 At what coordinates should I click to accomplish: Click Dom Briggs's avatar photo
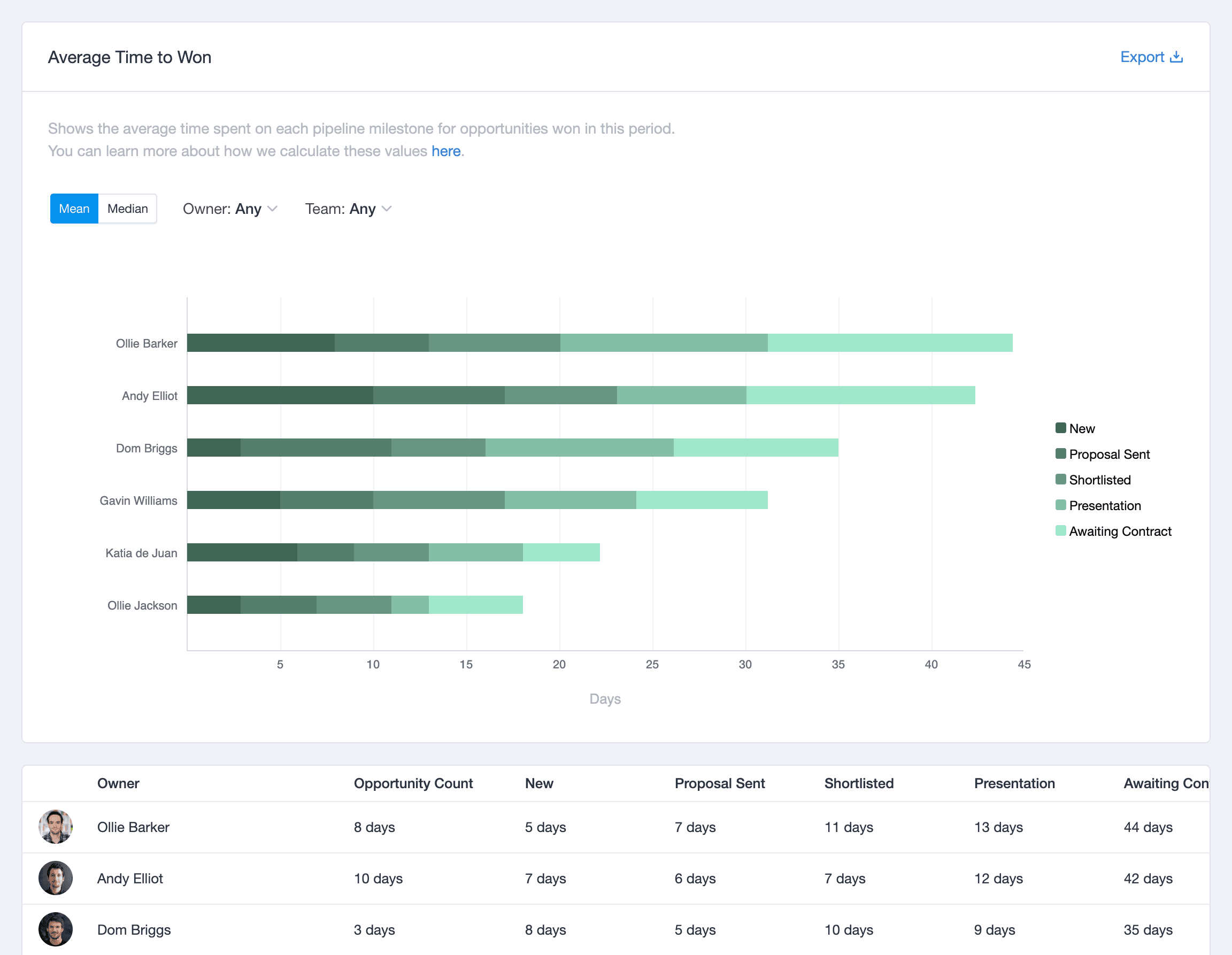(x=55, y=930)
